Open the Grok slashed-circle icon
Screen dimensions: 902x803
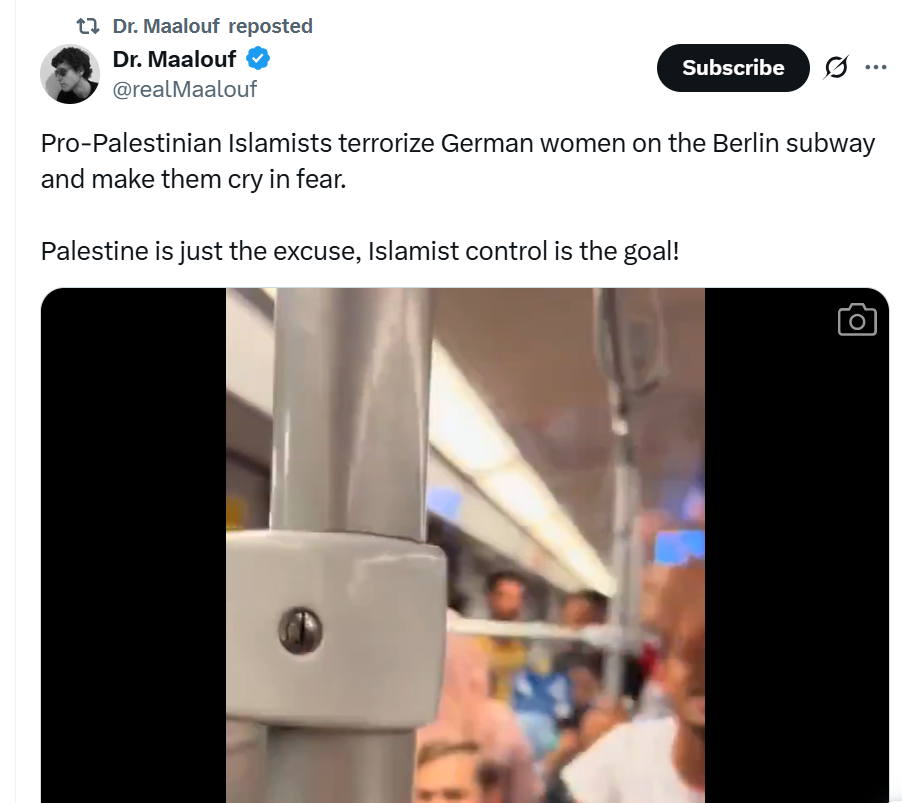pyautogui.click(x=836, y=67)
